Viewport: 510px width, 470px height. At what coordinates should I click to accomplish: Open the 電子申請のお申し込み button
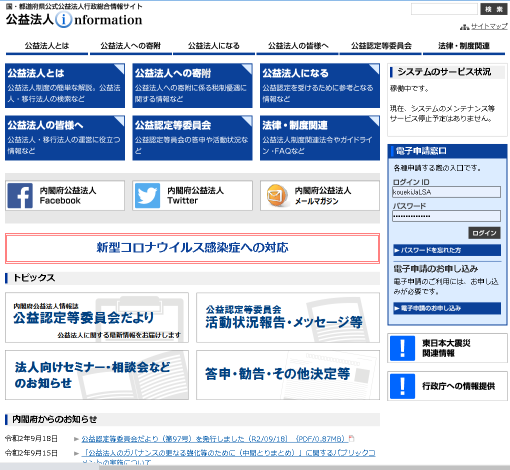[x=447, y=308]
